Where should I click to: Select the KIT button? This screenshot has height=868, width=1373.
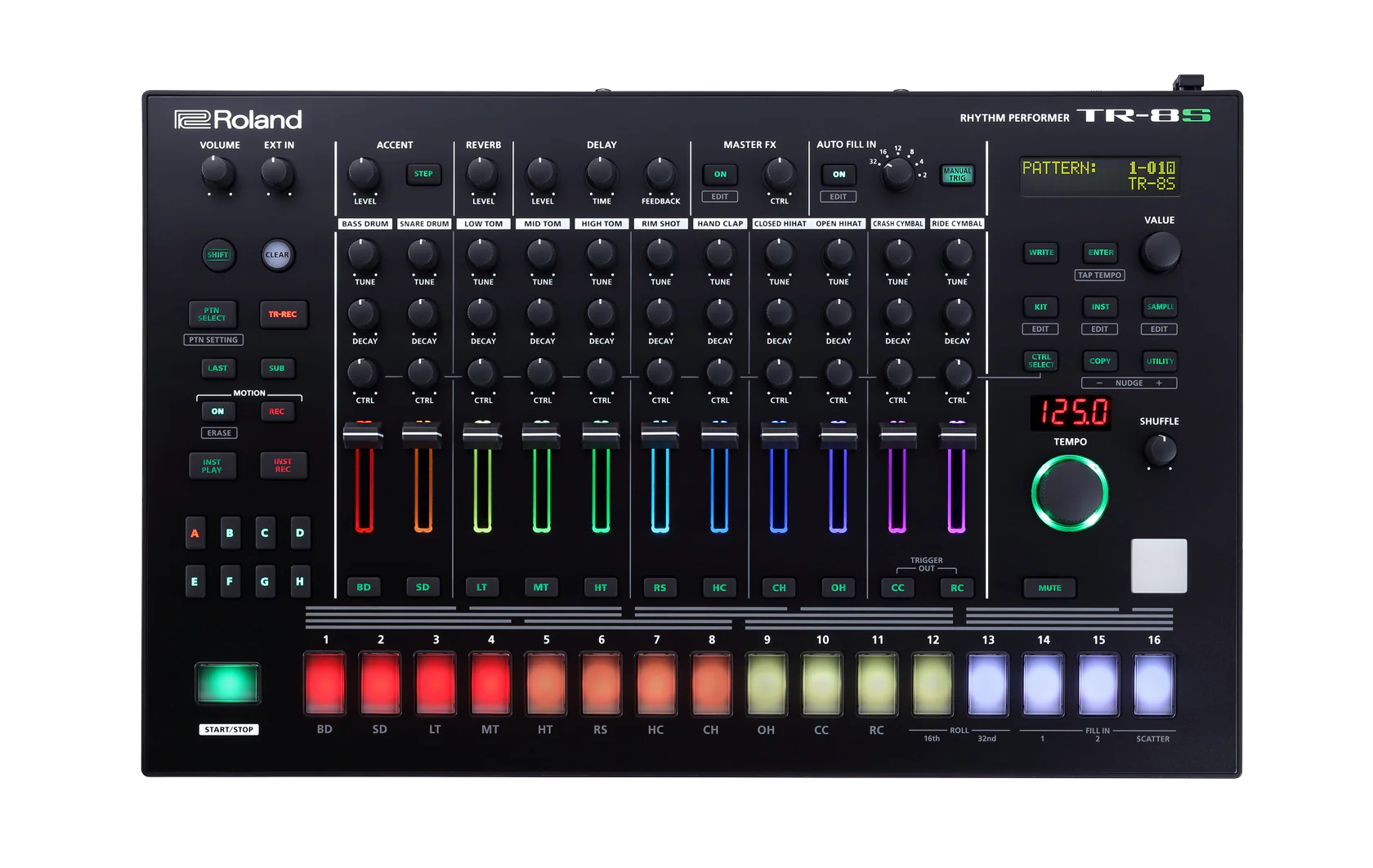(1040, 307)
